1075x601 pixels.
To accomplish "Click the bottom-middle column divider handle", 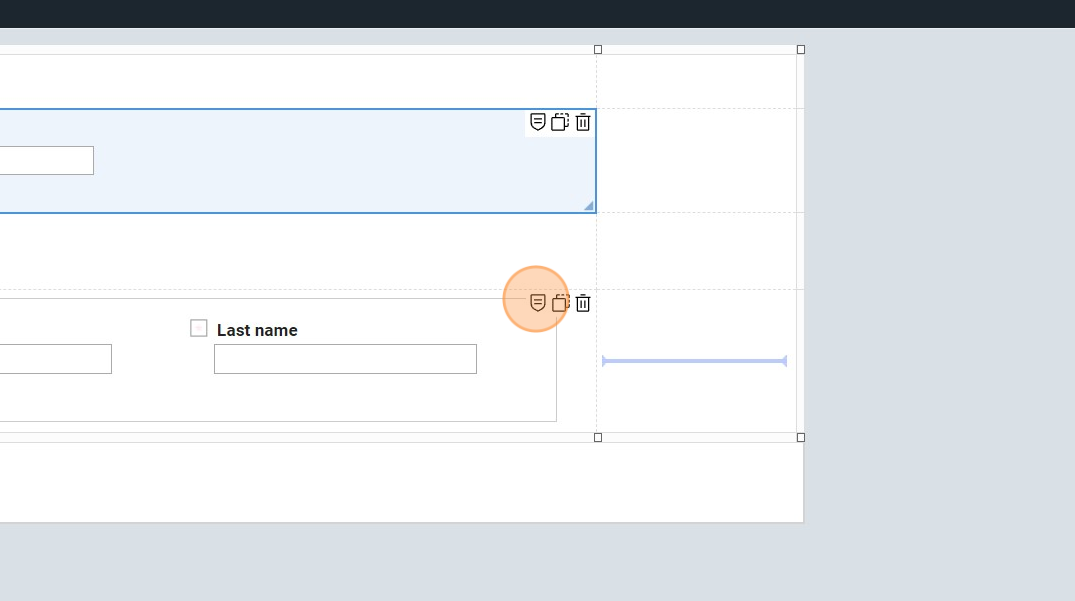I will [x=598, y=437].
